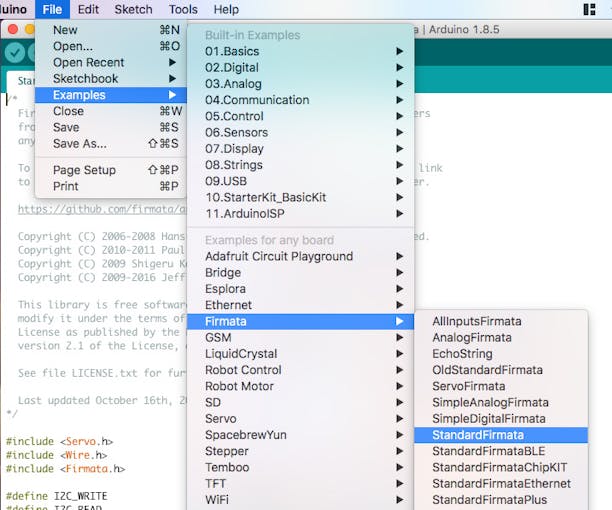Image resolution: width=612 pixels, height=510 pixels.
Task: Load the StandardFirmata sketch
Action: [x=501, y=435]
